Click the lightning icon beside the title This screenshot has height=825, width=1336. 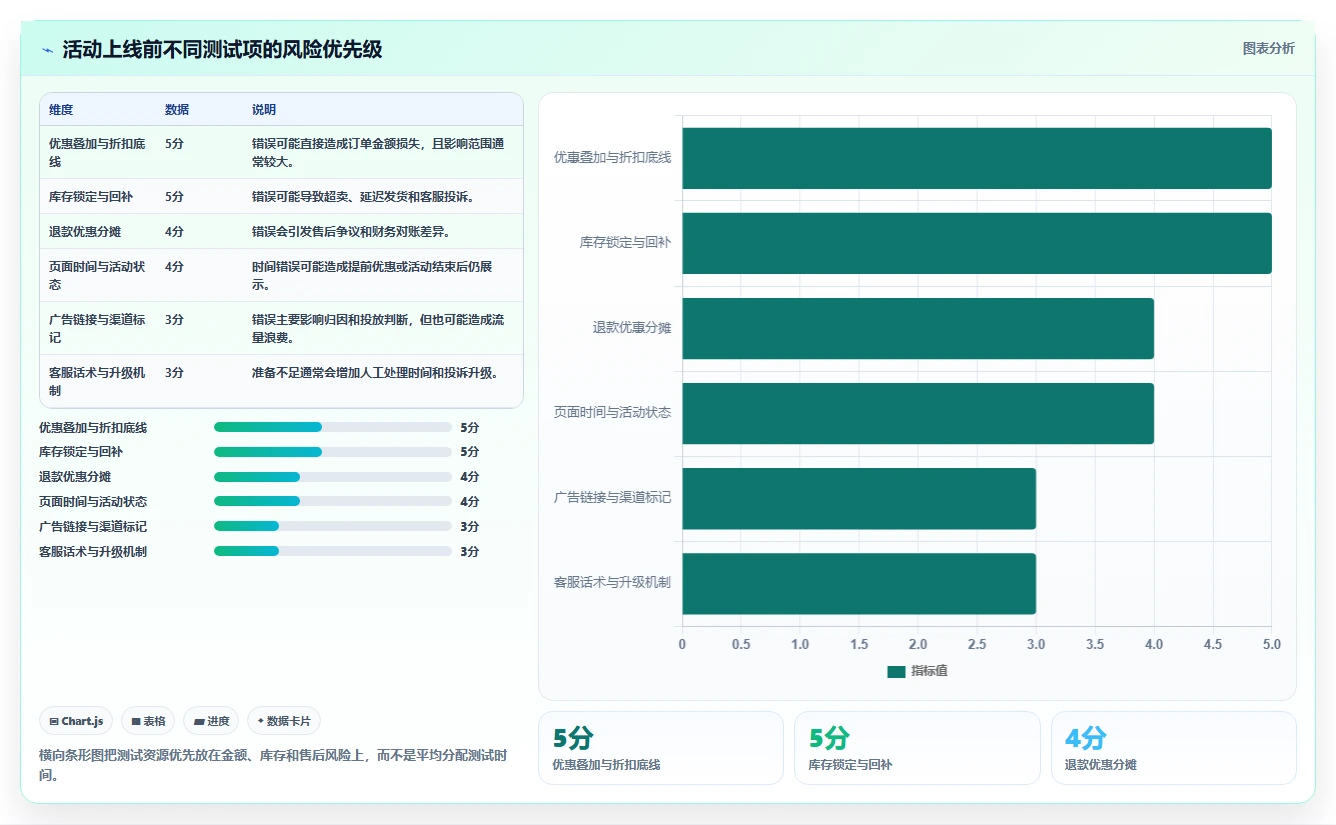pos(48,50)
